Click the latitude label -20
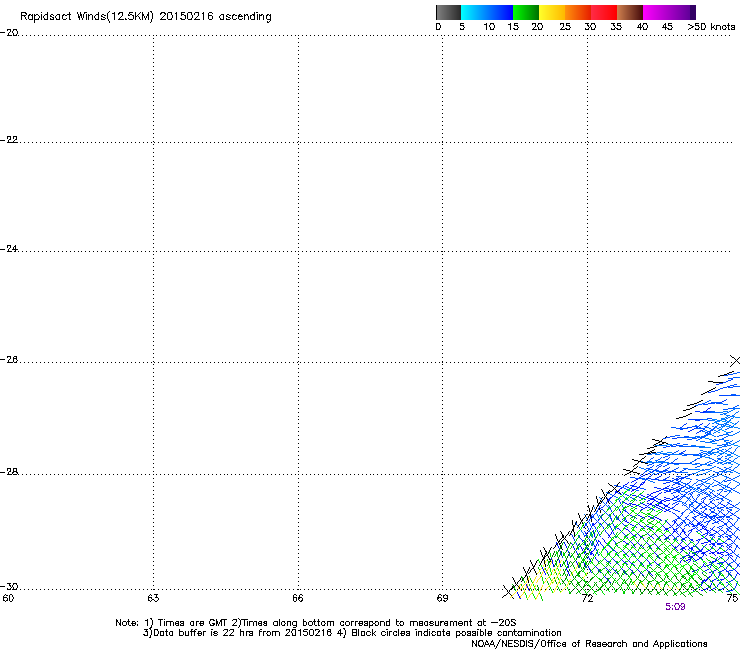740x650 pixels. [9, 33]
